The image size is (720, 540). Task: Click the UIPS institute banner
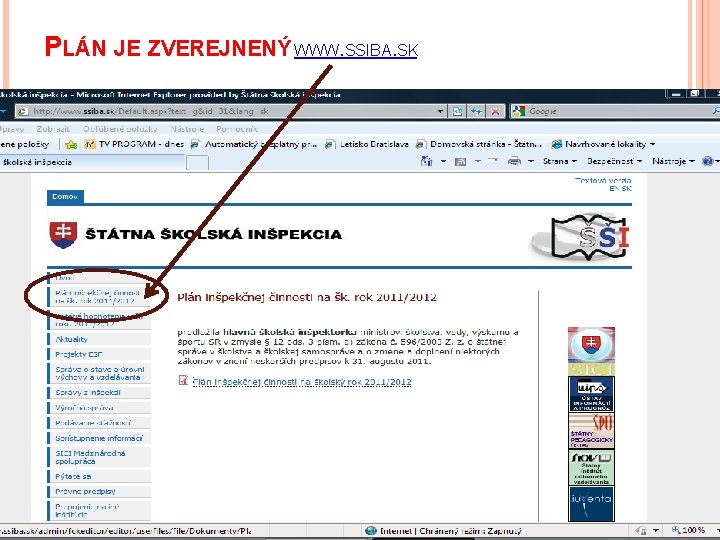pos(591,394)
